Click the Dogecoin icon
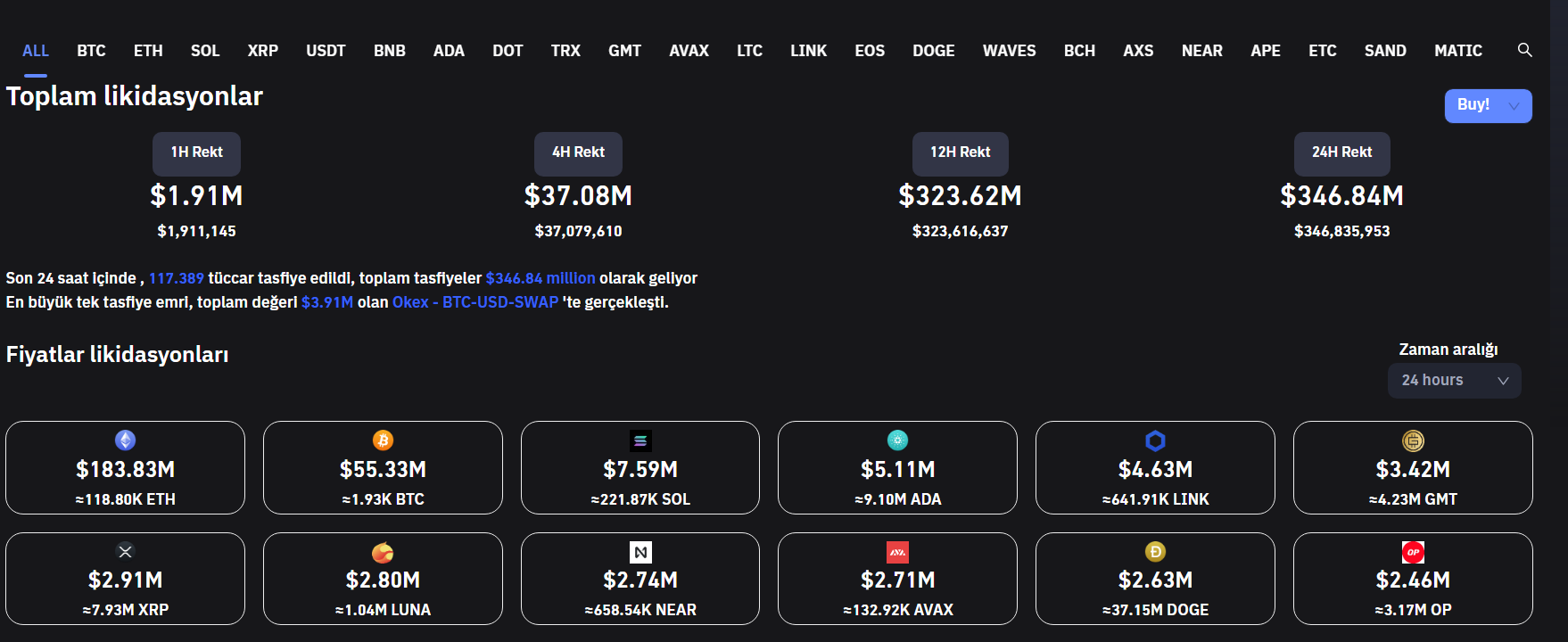 click(x=1155, y=552)
